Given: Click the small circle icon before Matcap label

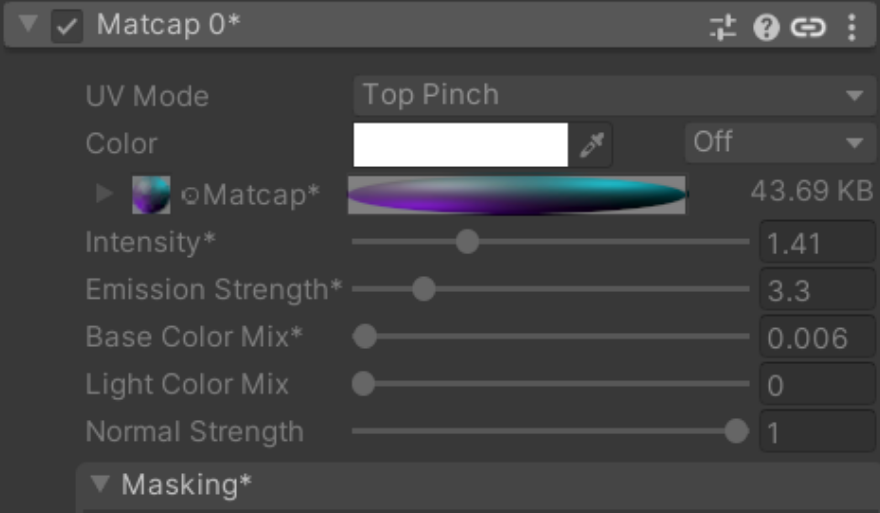Looking at the screenshot, I should click(x=190, y=195).
